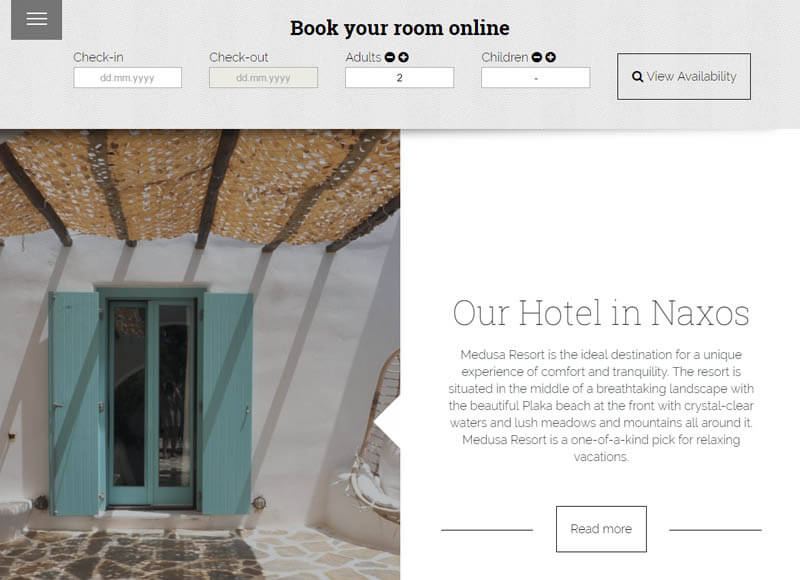Click the View Availability button text
This screenshot has width=800, height=580.
tap(691, 77)
